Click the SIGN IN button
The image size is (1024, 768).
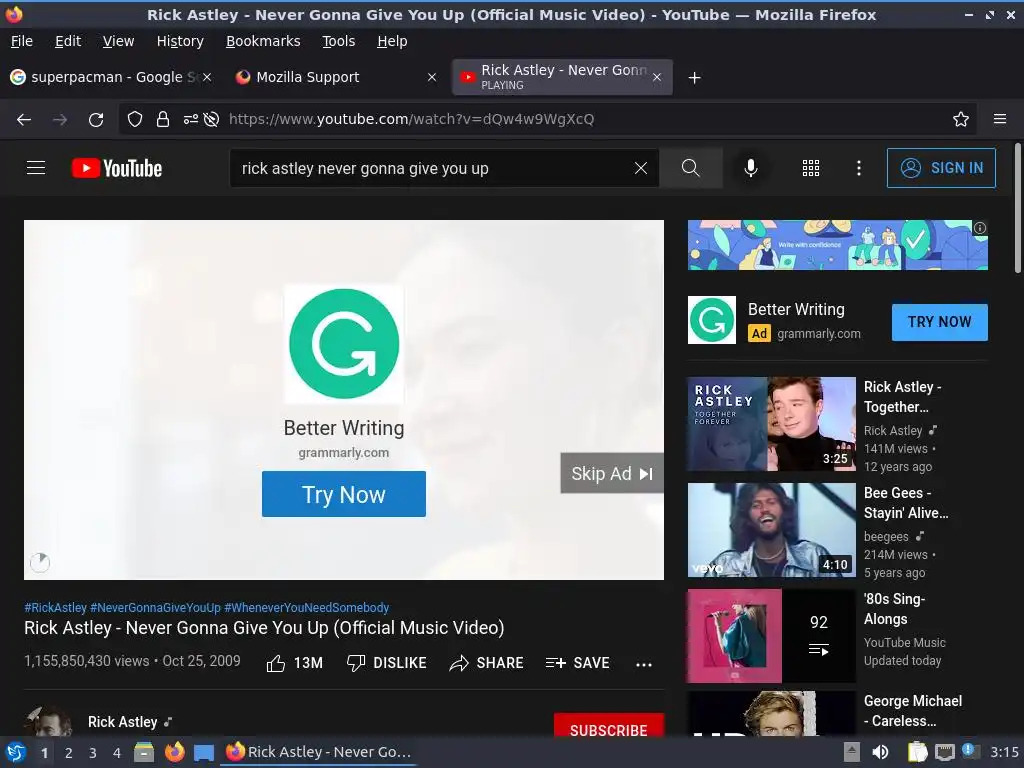click(x=941, y=168)
